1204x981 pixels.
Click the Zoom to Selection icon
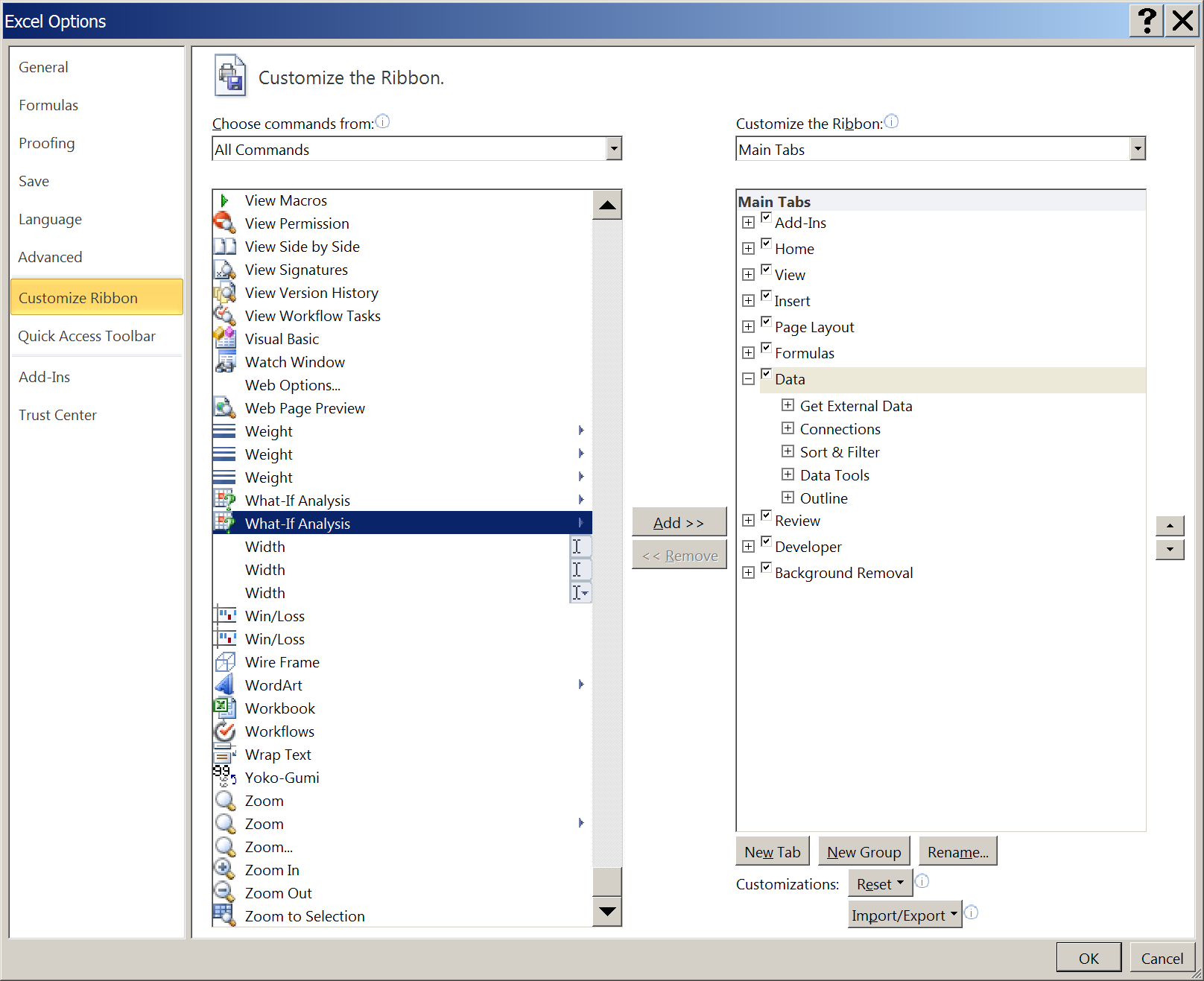[224, 916]
